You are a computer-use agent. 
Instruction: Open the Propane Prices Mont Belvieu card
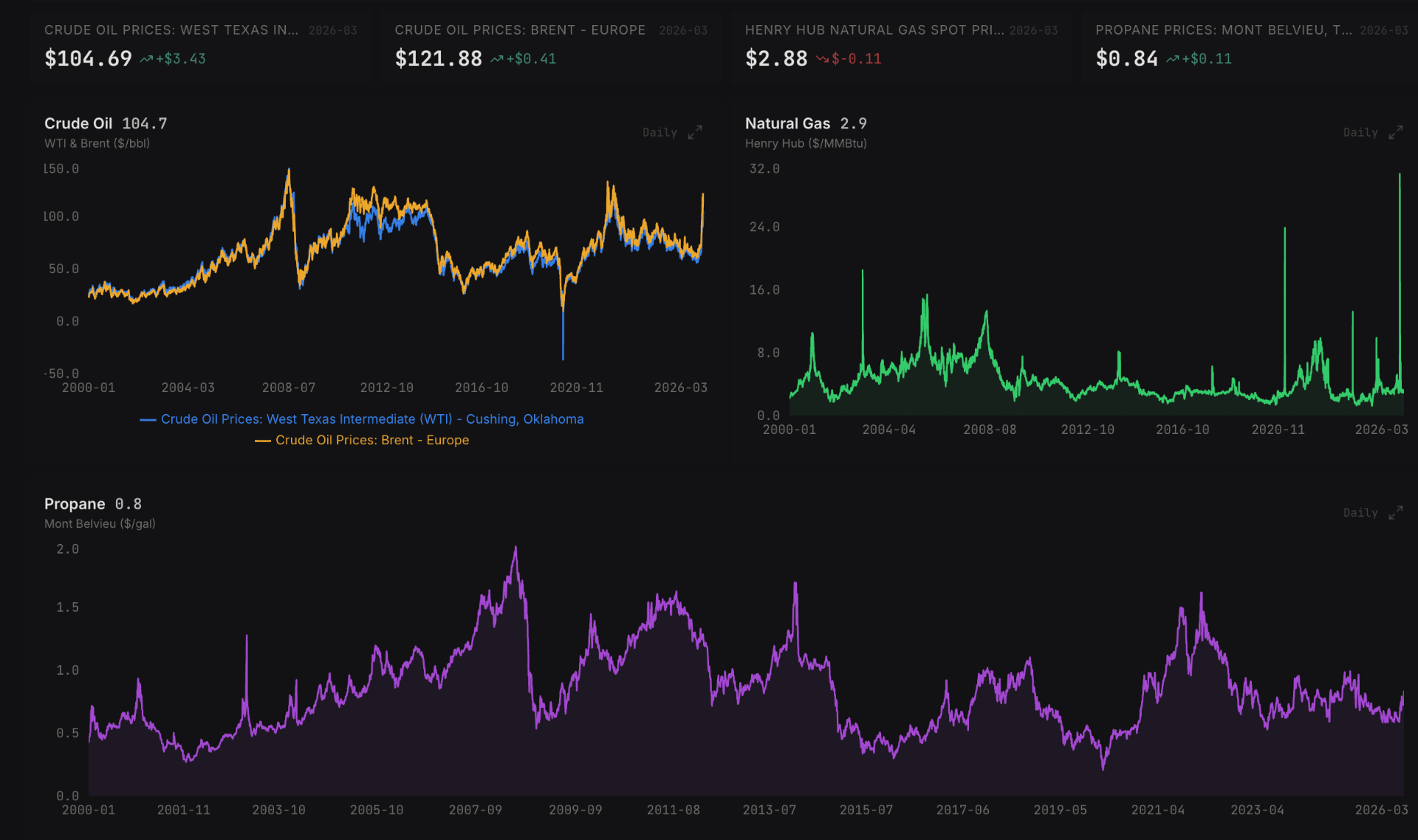coord(1250,46)
